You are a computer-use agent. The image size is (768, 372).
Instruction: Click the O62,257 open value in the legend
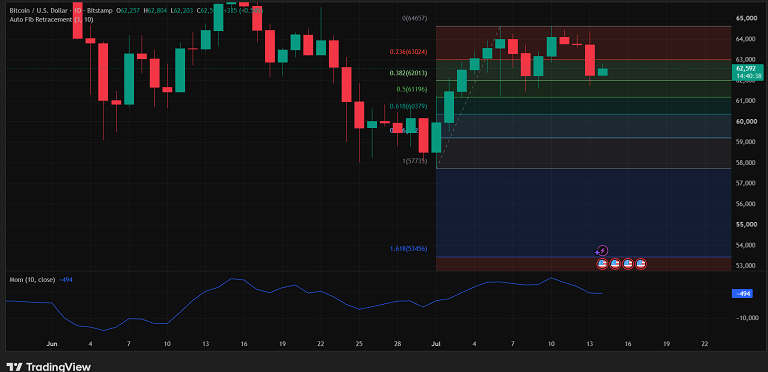[127, 10]
